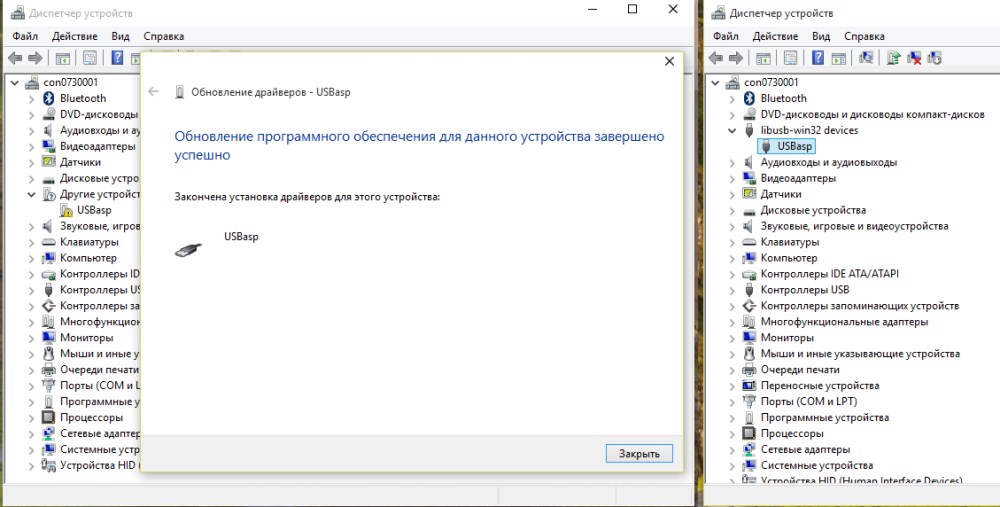Viewport: 1000px width, 507px height.
Task: Click the Back arrow in the libusb-win32 window toolbar
Action: tap(716, 58)
